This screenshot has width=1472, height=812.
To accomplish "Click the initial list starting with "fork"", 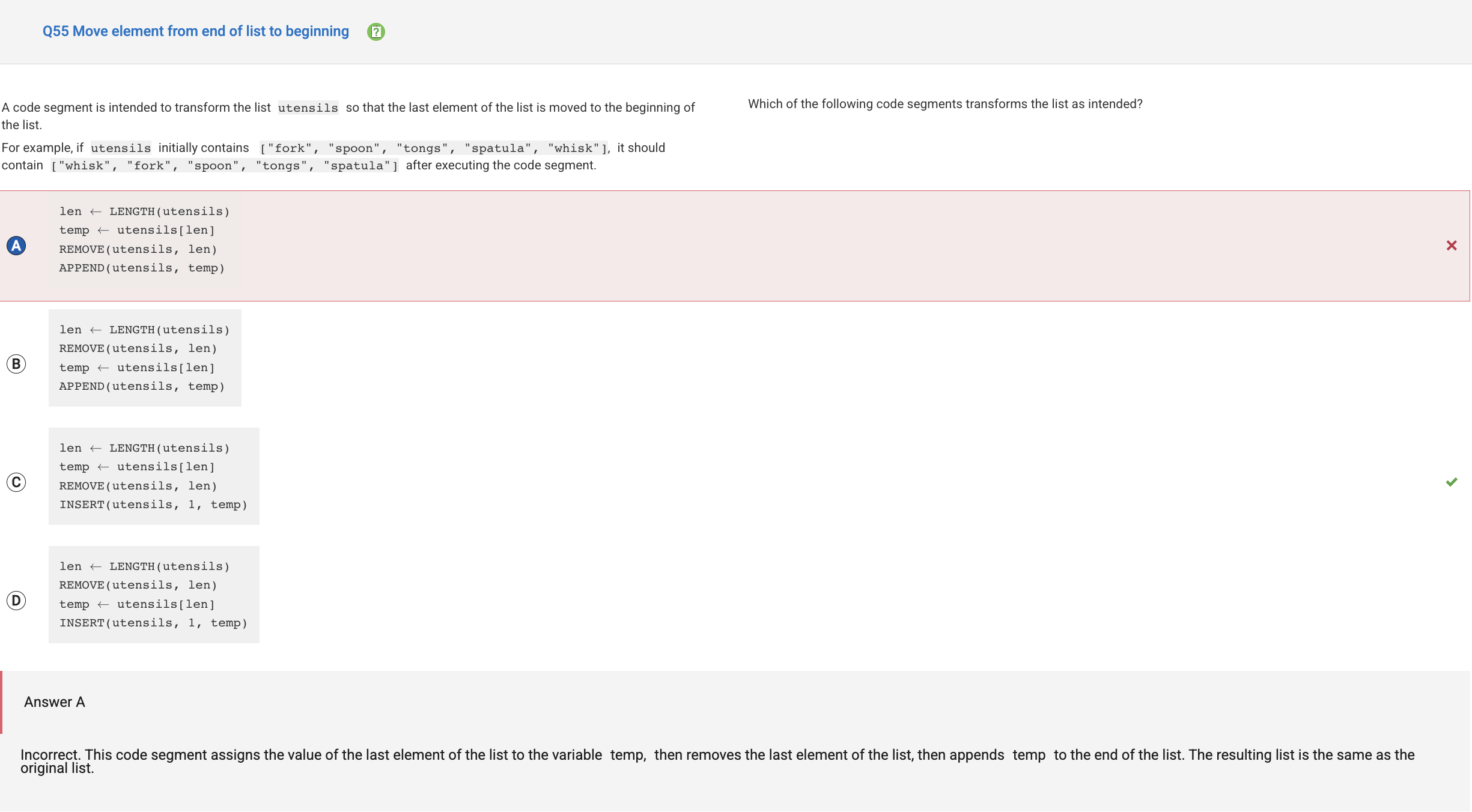I will 434,148.
